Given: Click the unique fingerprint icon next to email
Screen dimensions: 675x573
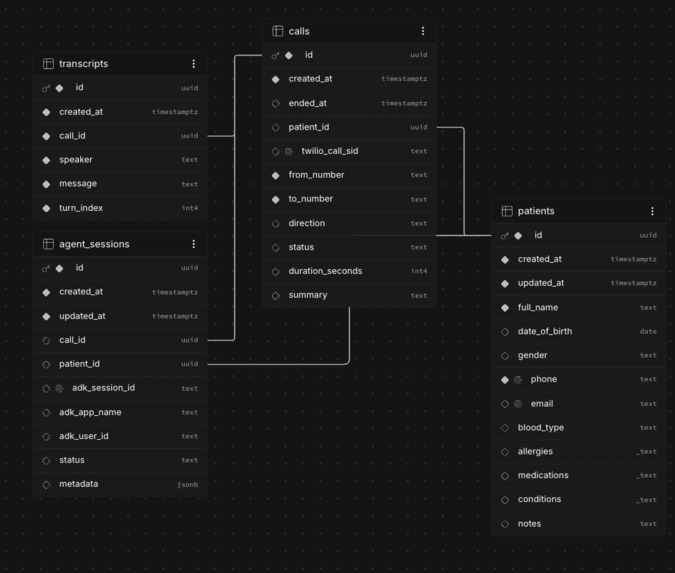Looking at the screenshot, I should pyautogui.click(x=518, y=404).
